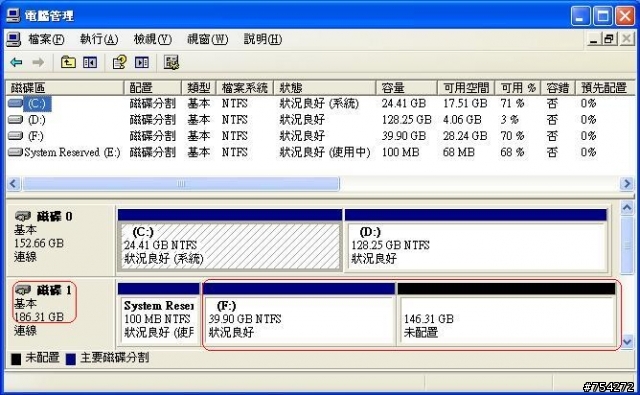Open the 檔案(F) menu
Screen dimensions: 640x395
[x=46, y=39]
